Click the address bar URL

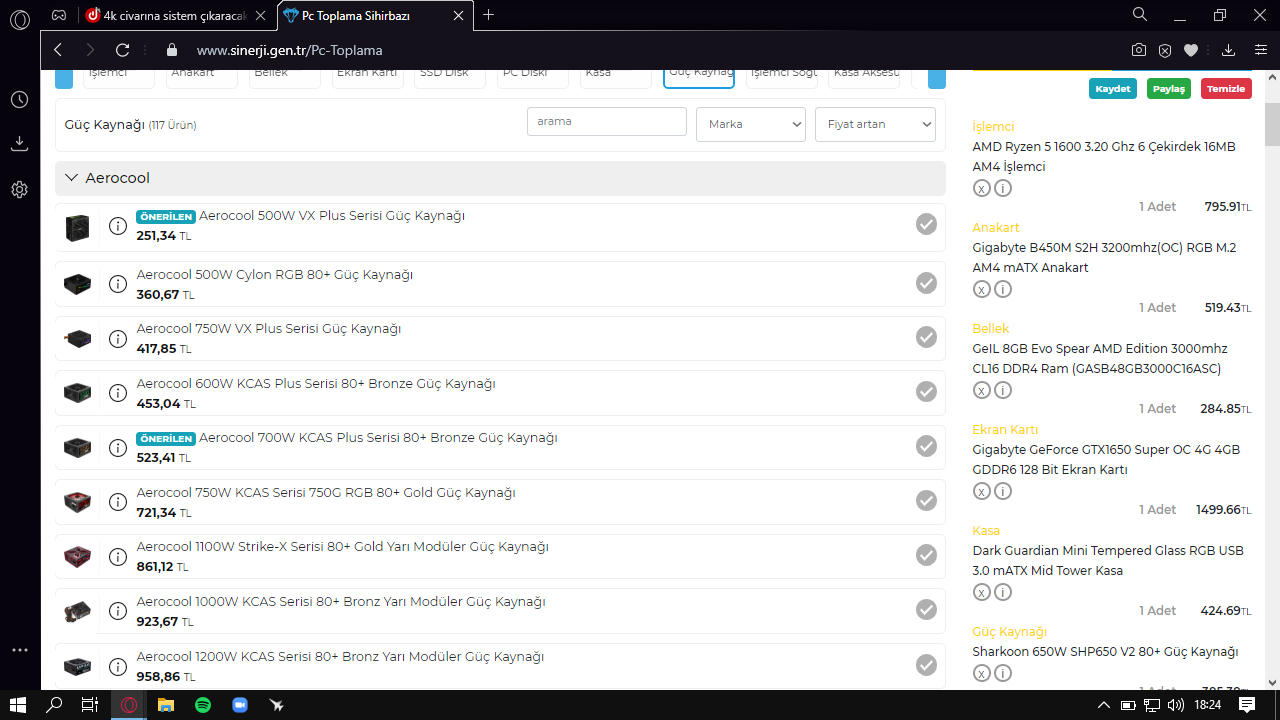click(x=289, y=50)
